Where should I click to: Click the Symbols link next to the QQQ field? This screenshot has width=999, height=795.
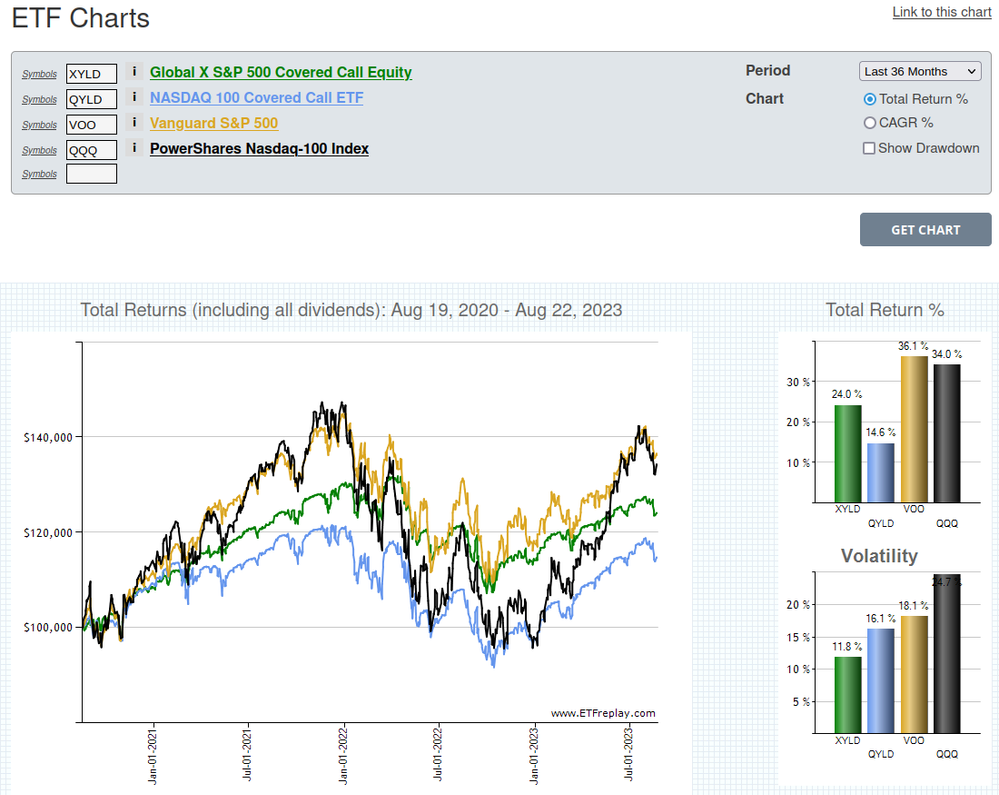click(x=40, y=150)
